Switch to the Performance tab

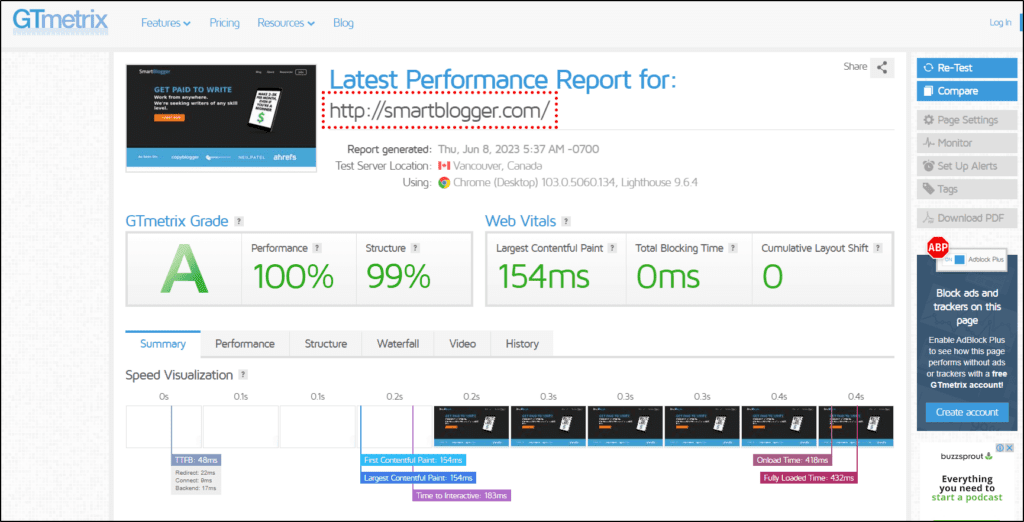(245, 344)
